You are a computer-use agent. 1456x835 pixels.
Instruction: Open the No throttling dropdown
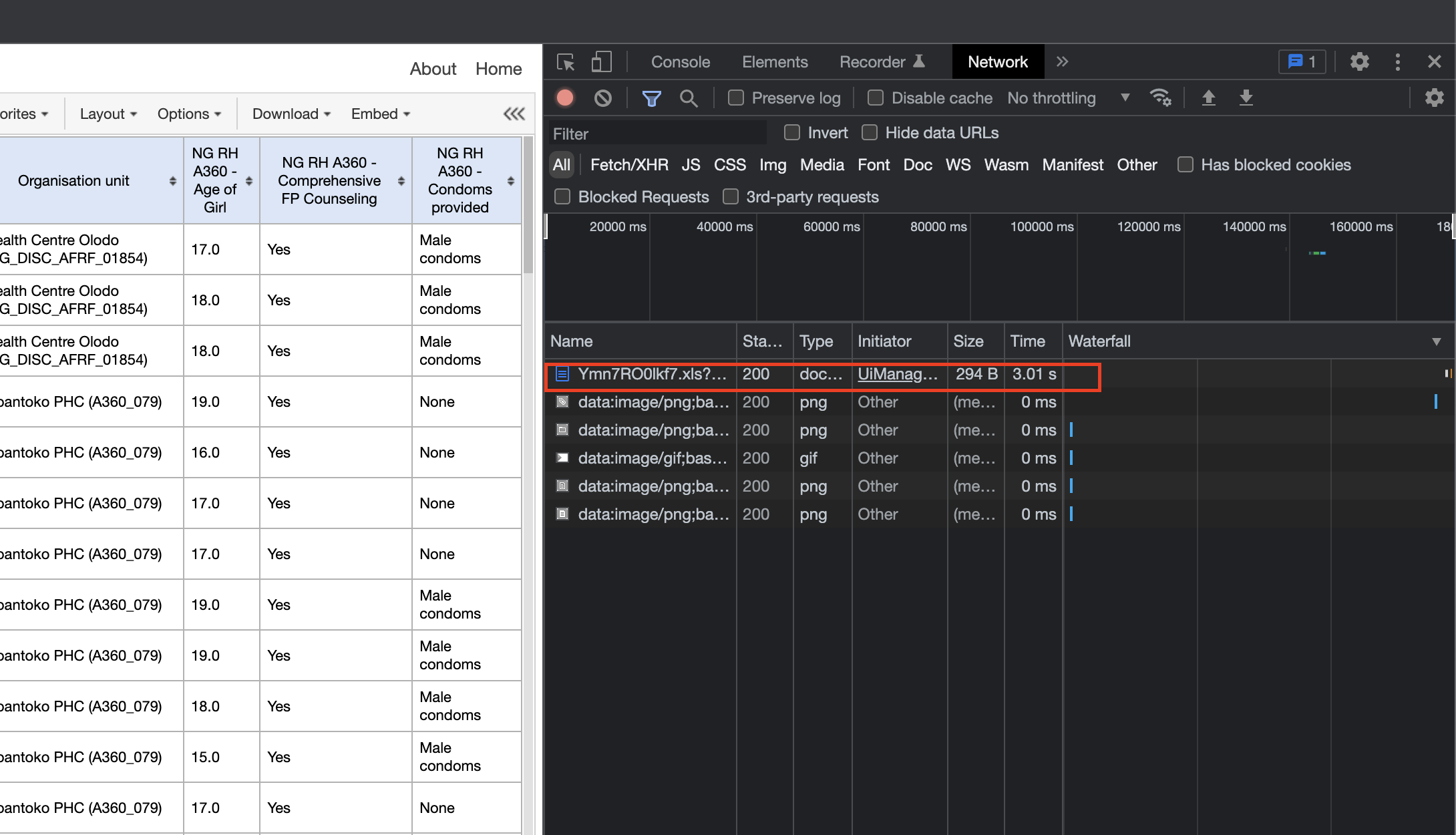point(1067,98)
